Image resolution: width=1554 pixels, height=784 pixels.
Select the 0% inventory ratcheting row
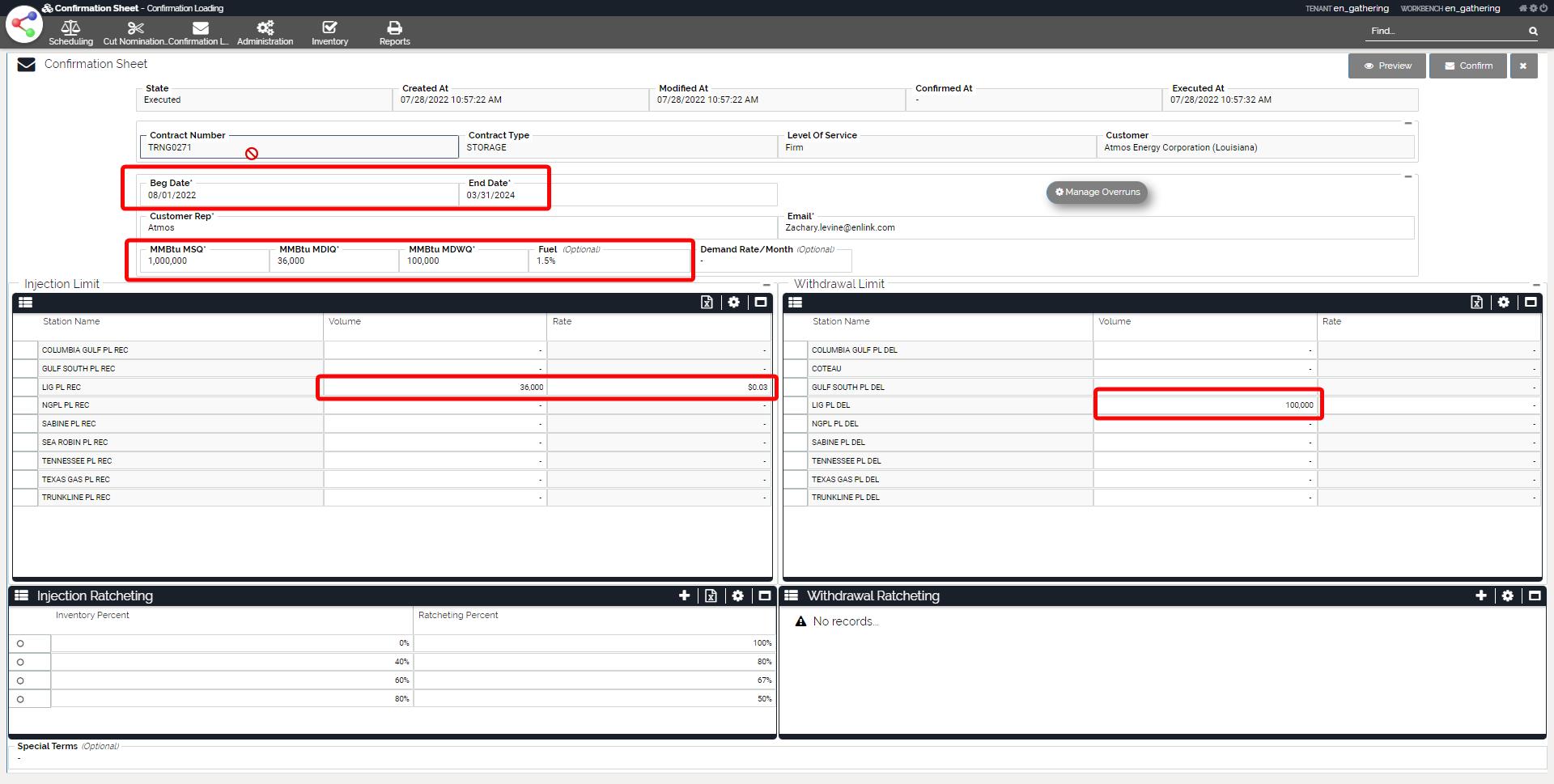click(20, 644)
